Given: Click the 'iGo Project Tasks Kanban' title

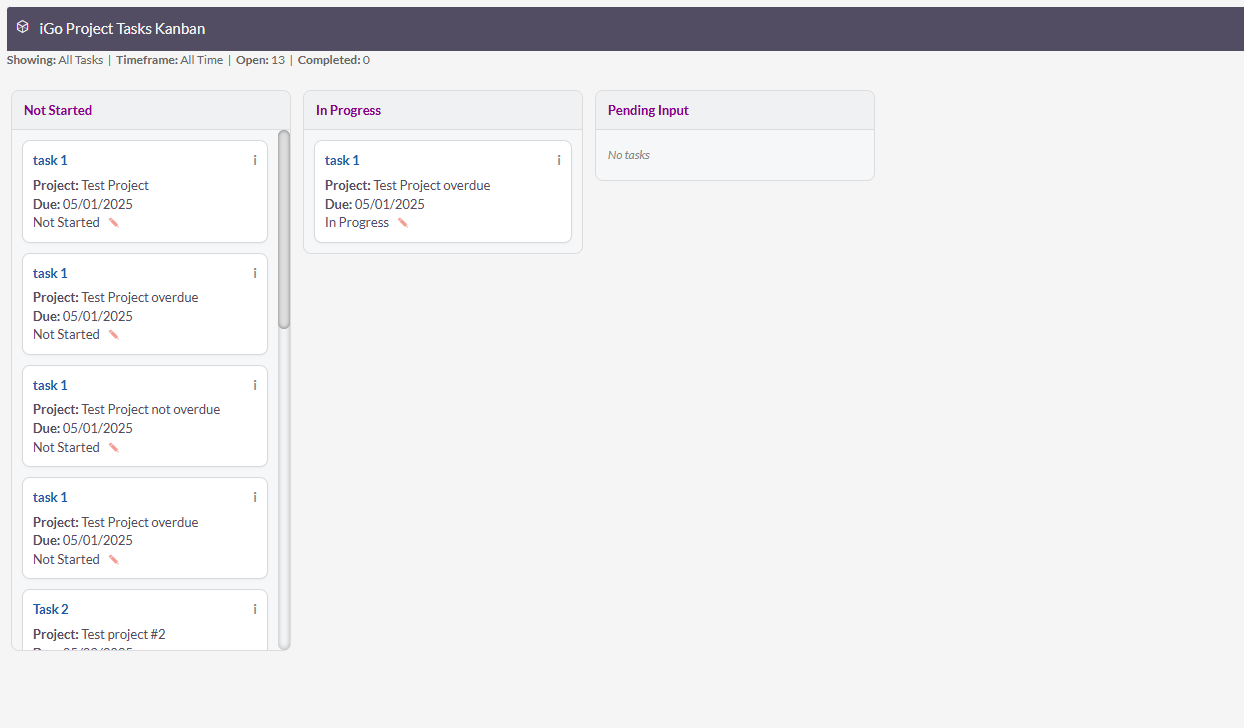Looking at the screenshot, I should 122,29.
